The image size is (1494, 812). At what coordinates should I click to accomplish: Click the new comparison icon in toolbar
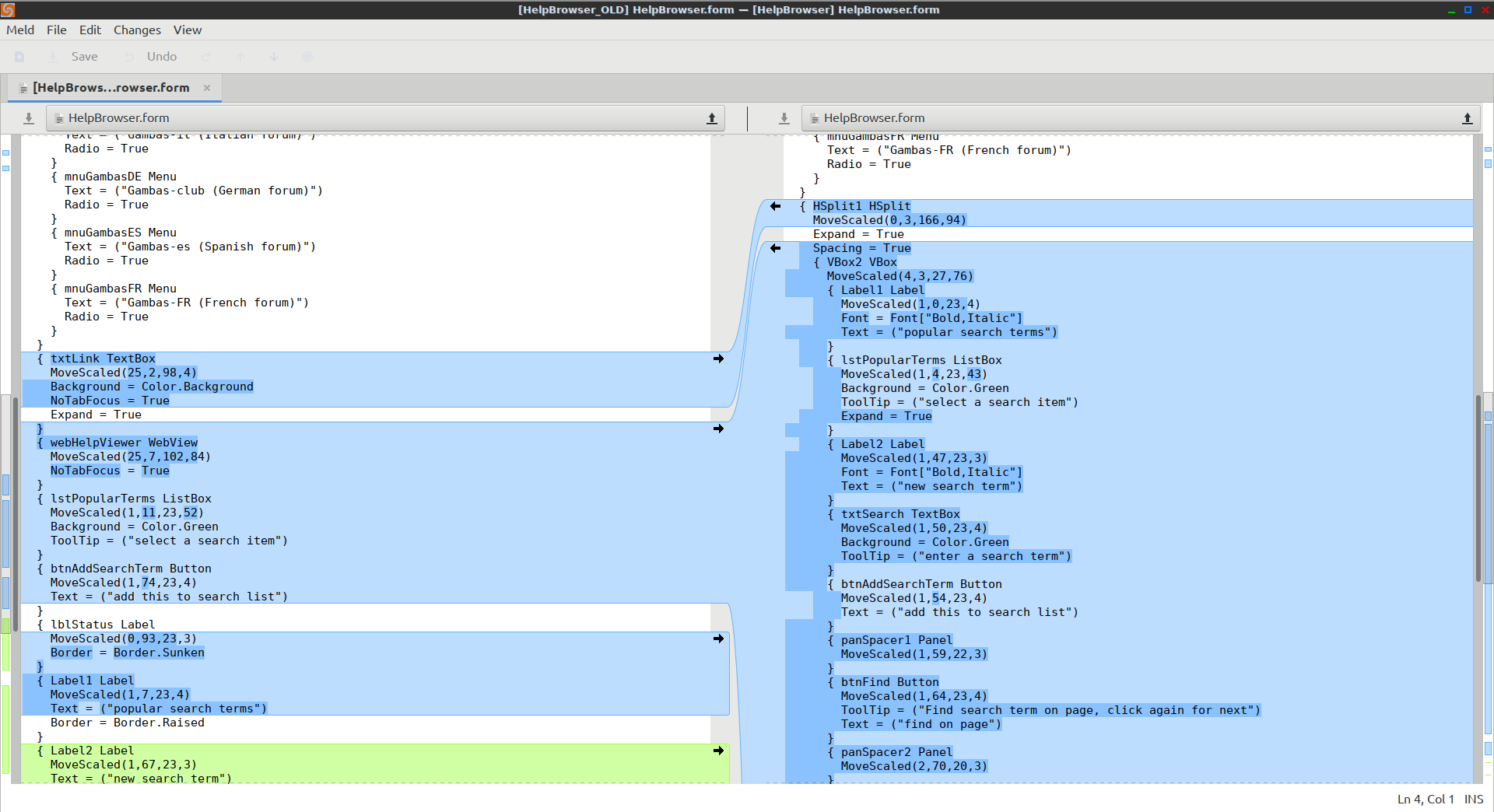click(x=19, y=57)
